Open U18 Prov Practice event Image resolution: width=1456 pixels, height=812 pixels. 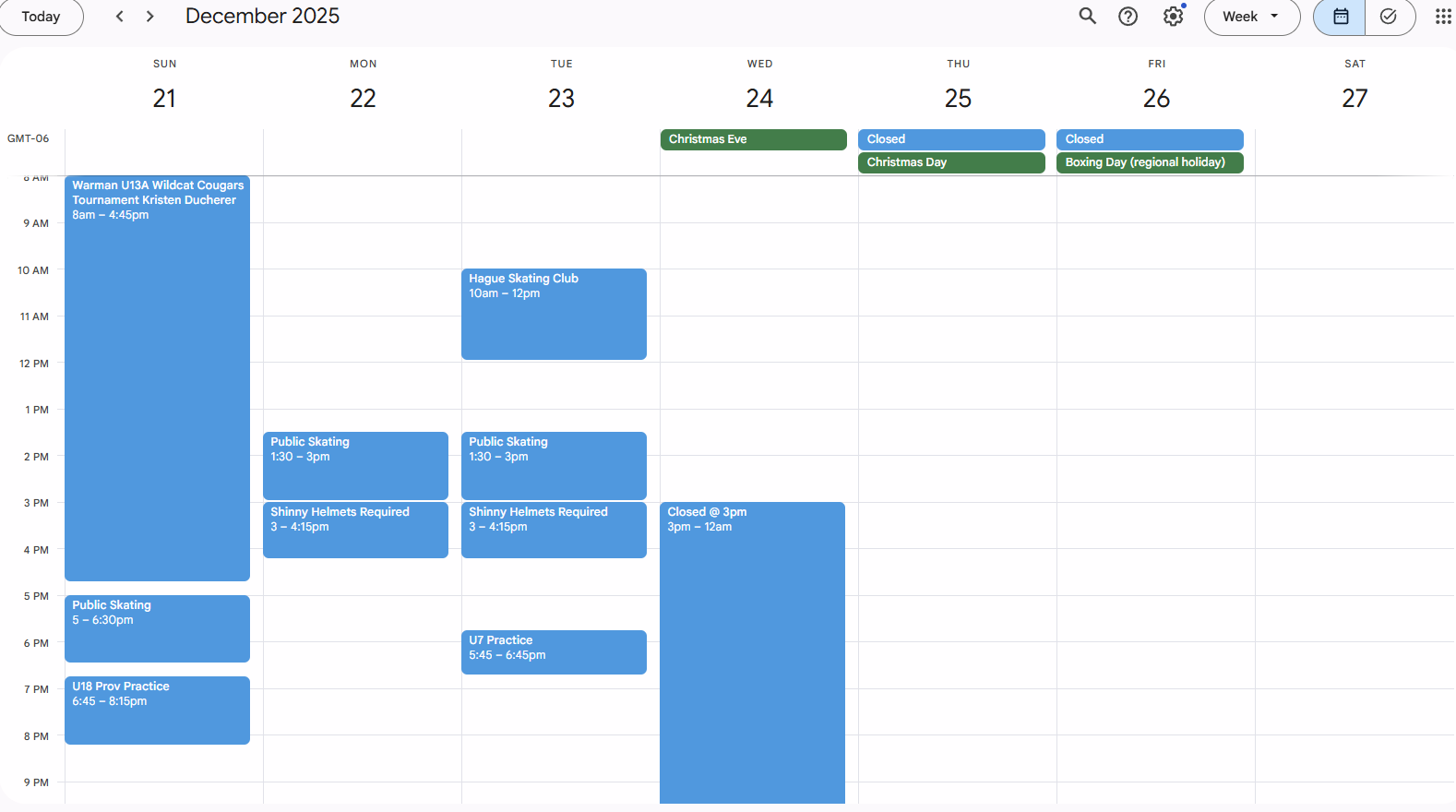[x=157, y=710]
